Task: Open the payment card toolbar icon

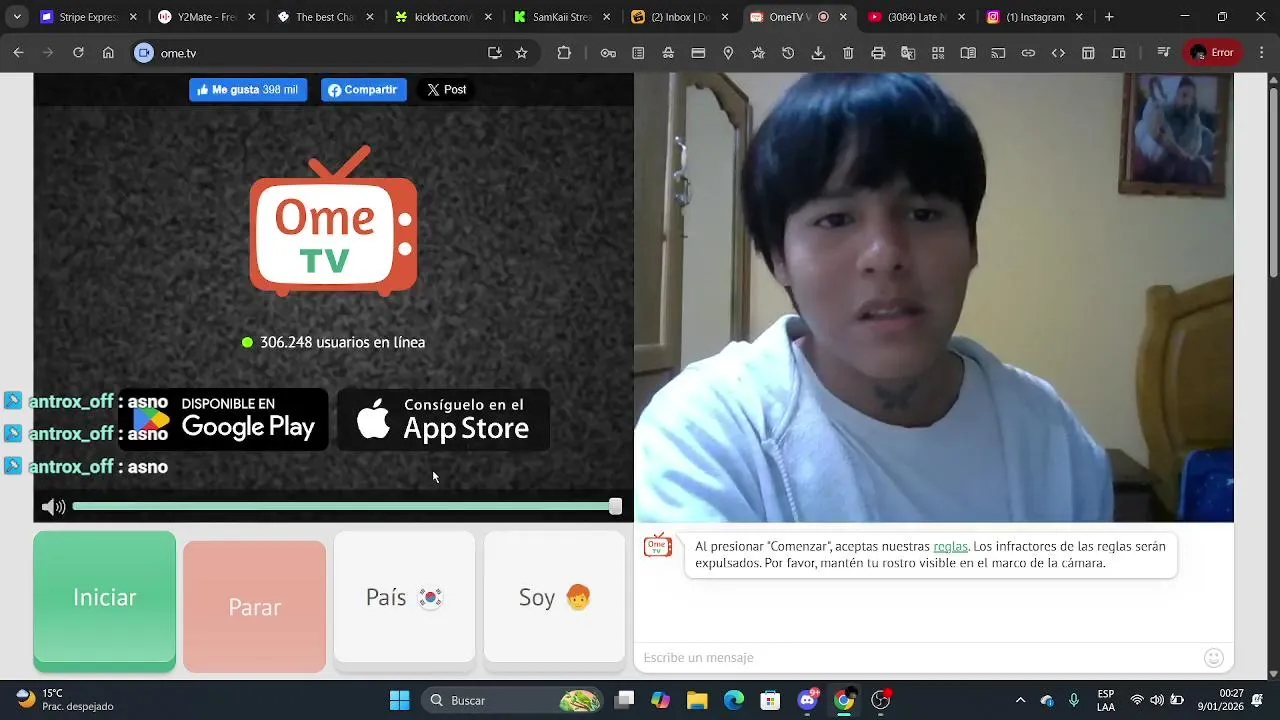Action: [698, 53]
